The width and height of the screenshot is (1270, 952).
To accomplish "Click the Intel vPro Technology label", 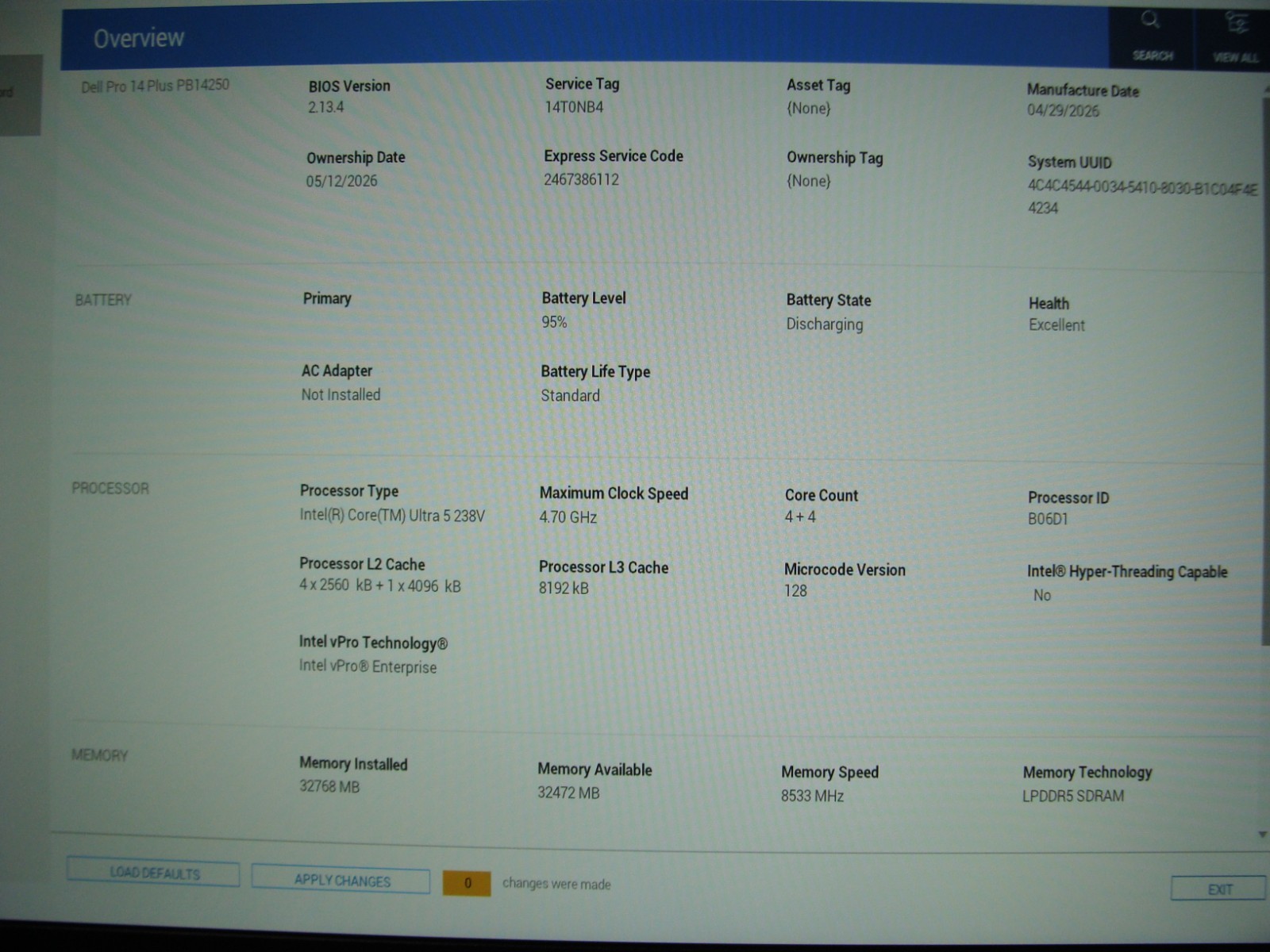I will click(x=373, y=642).
